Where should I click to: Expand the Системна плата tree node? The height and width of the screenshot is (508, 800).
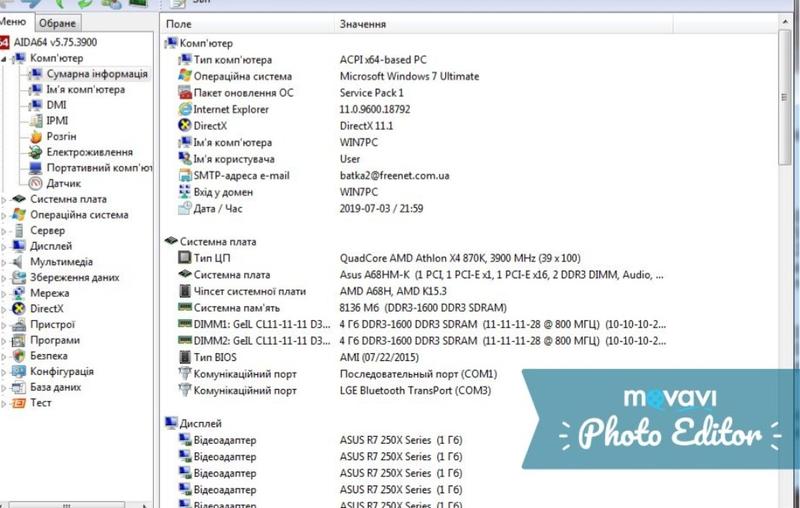pyautogui.click(x=5, y=199)
